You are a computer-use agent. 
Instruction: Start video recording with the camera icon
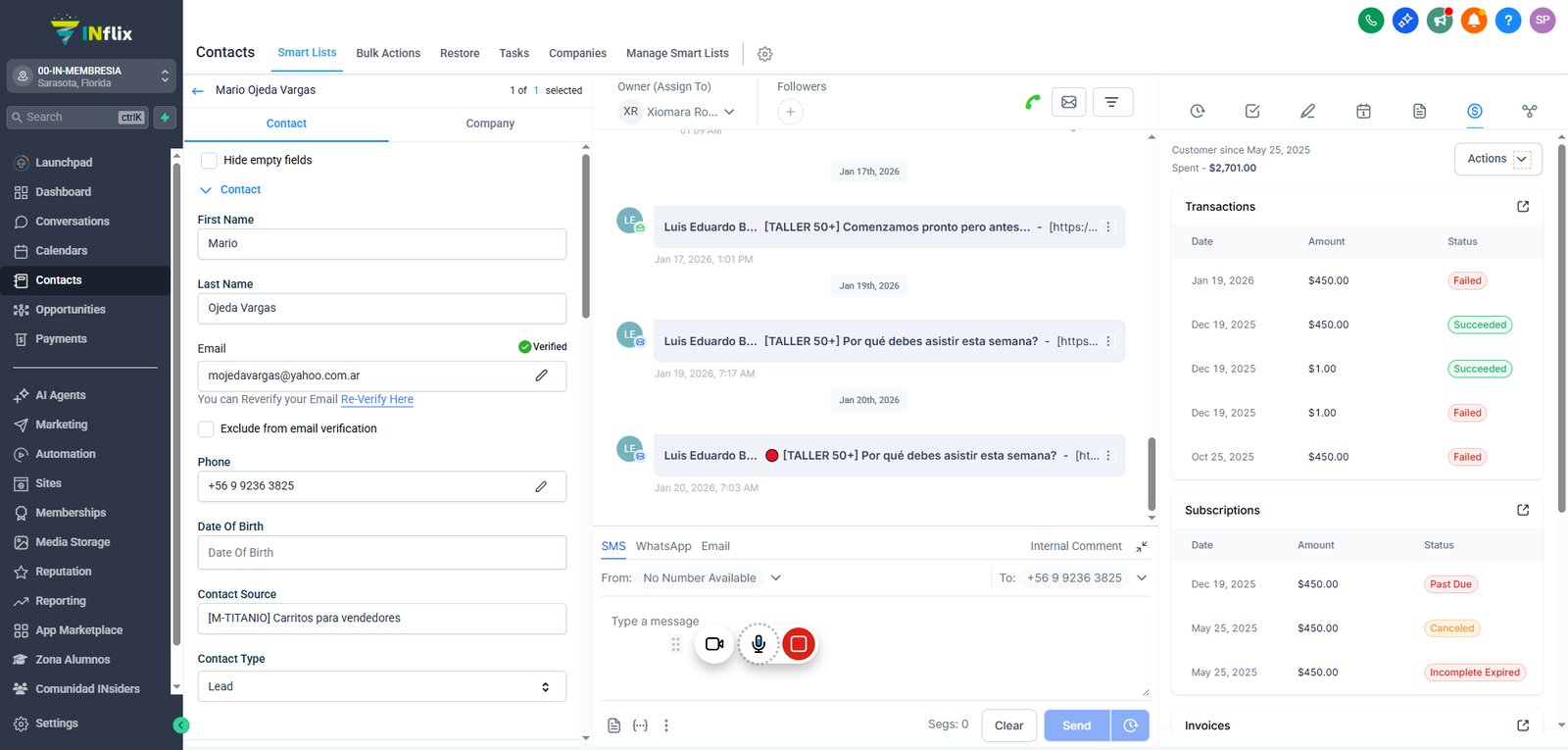[x=714, y=644]
